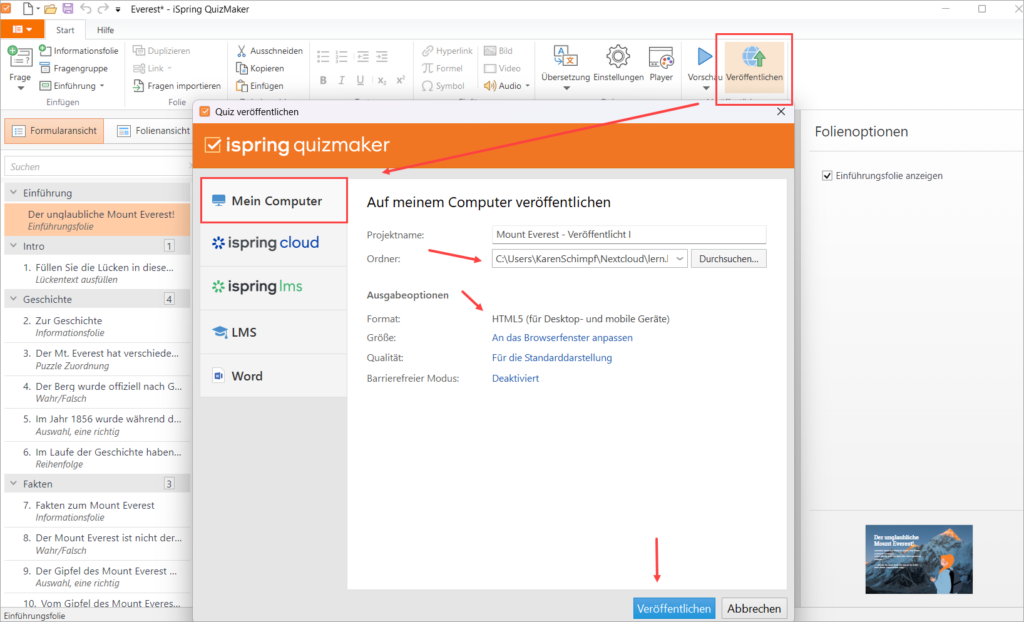Insert an Informationsfolie slide
Screen dimensions: 1024x622
pyautogui.click(x=79, y=50)
